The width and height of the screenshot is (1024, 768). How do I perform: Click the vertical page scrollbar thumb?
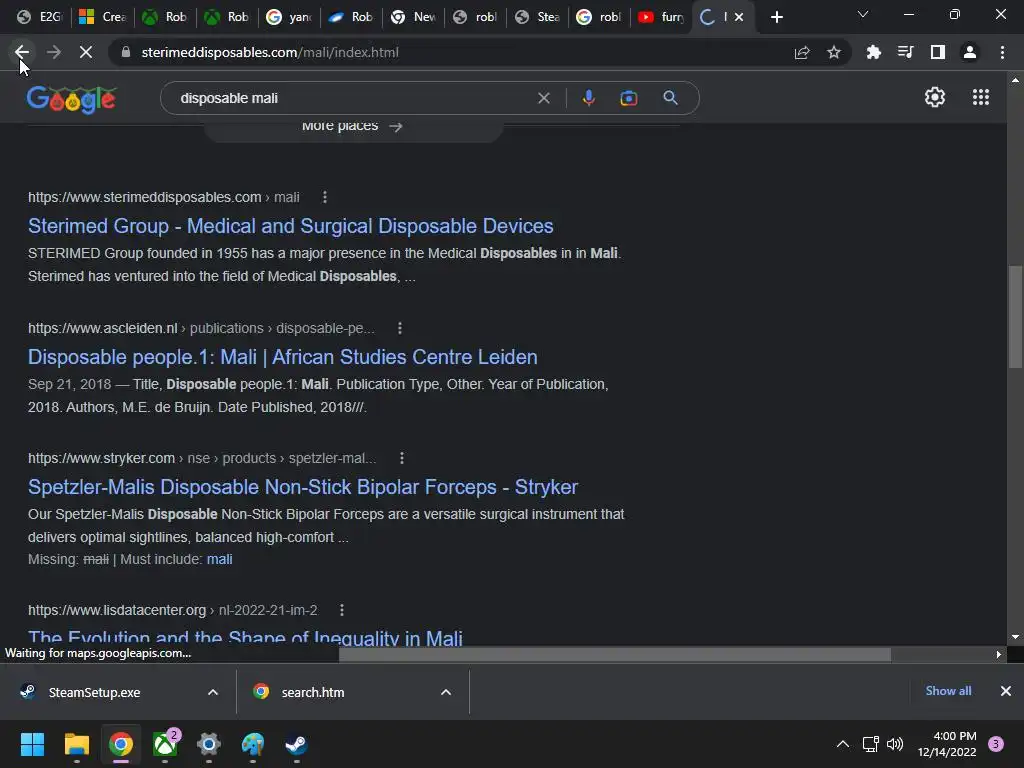pos(1015,317)
